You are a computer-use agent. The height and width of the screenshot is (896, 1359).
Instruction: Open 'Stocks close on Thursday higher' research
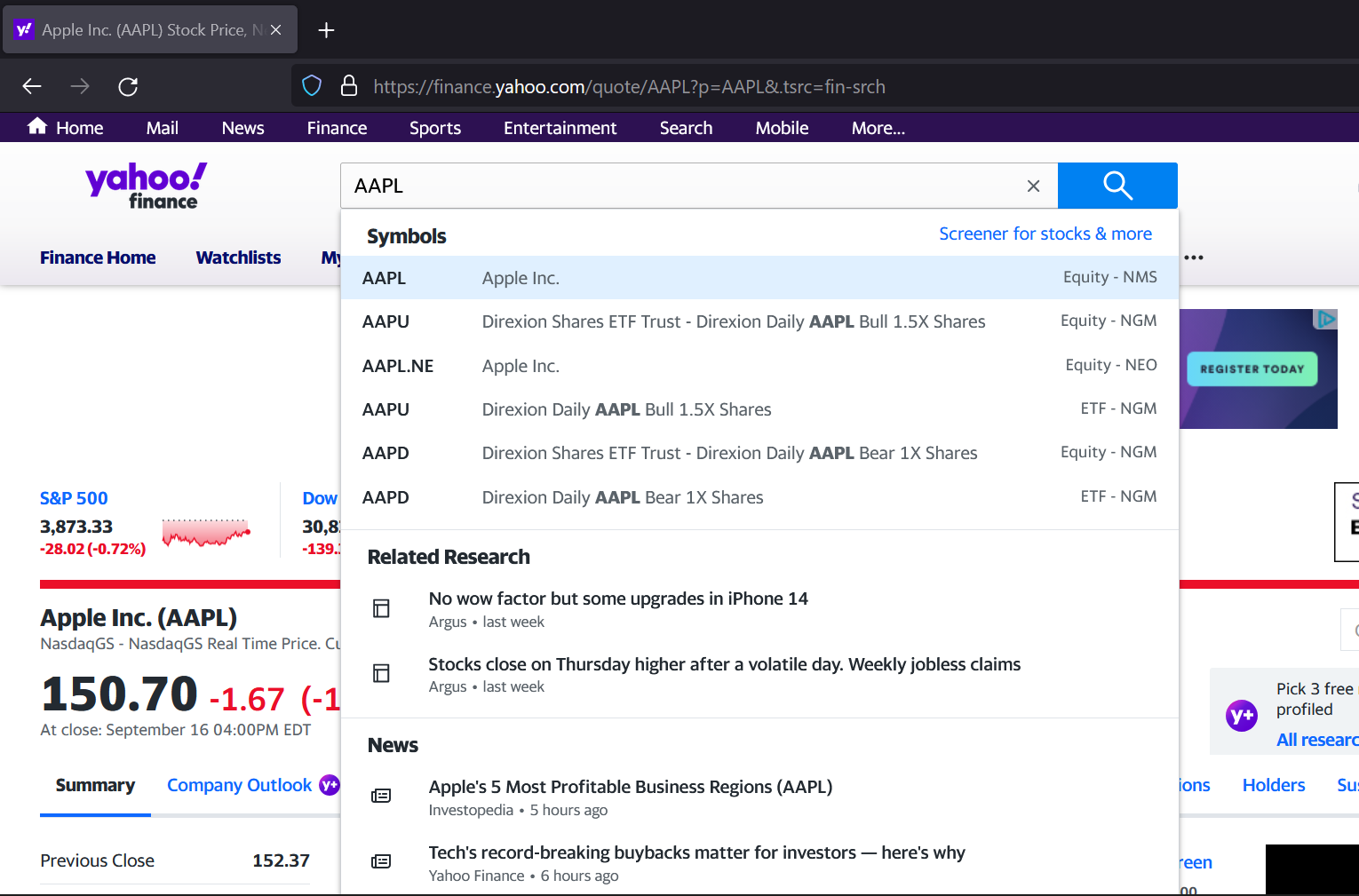click(x=725, y=664)
